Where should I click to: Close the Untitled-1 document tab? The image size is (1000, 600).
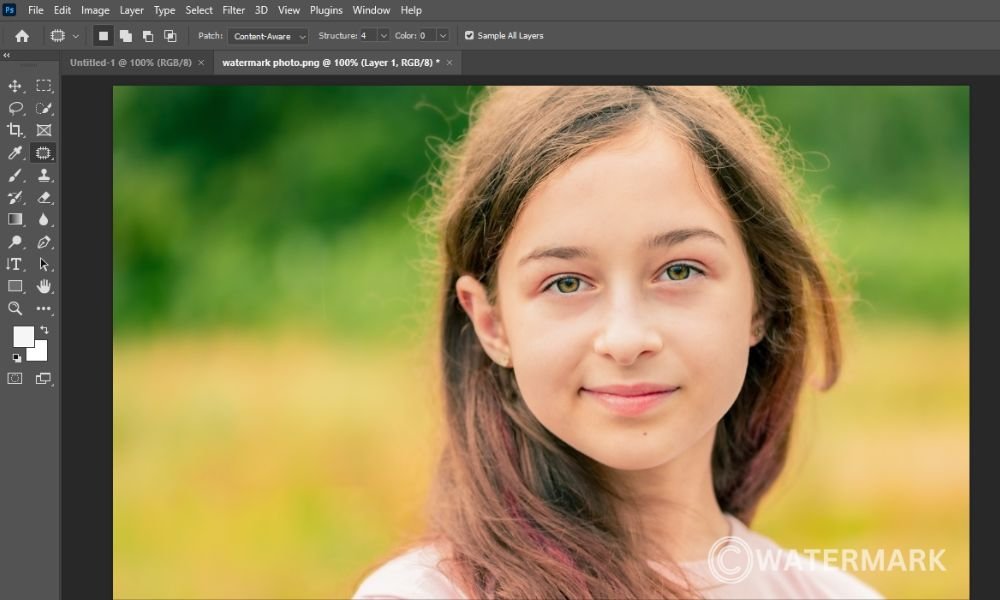click(x=201, y=62)
